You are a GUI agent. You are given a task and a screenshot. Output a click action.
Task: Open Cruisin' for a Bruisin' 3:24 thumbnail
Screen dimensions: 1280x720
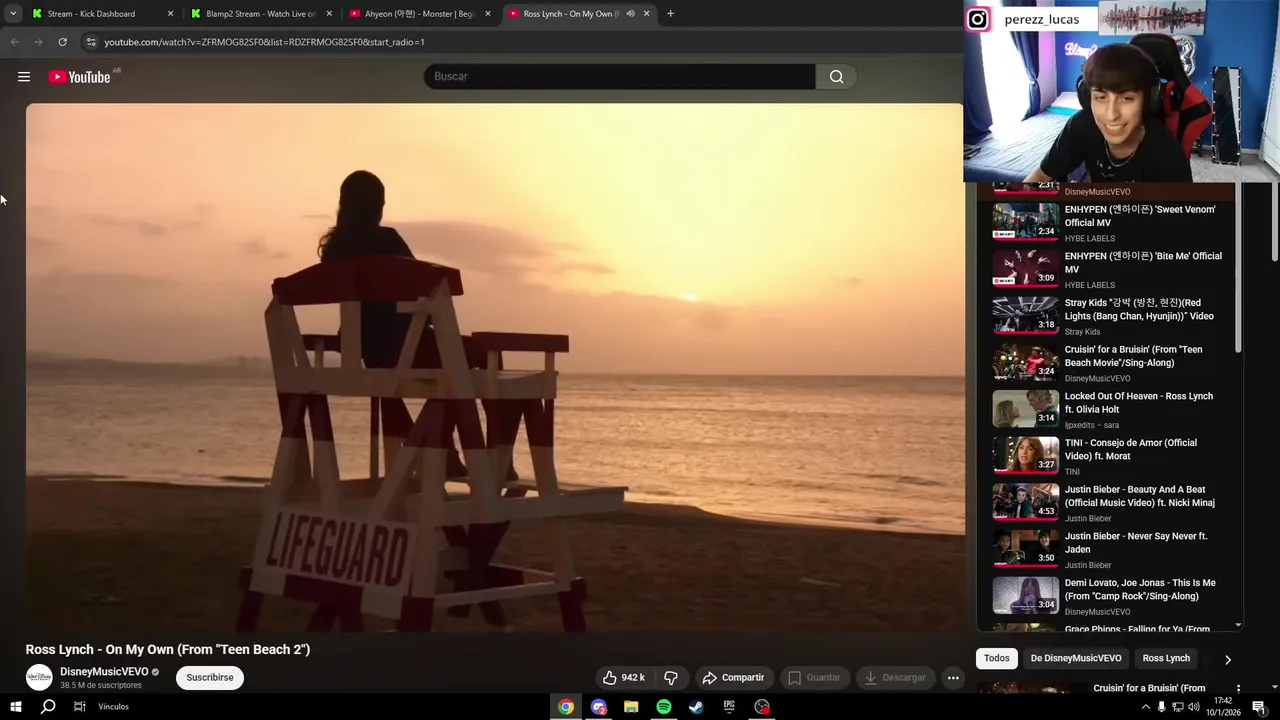1025,362
